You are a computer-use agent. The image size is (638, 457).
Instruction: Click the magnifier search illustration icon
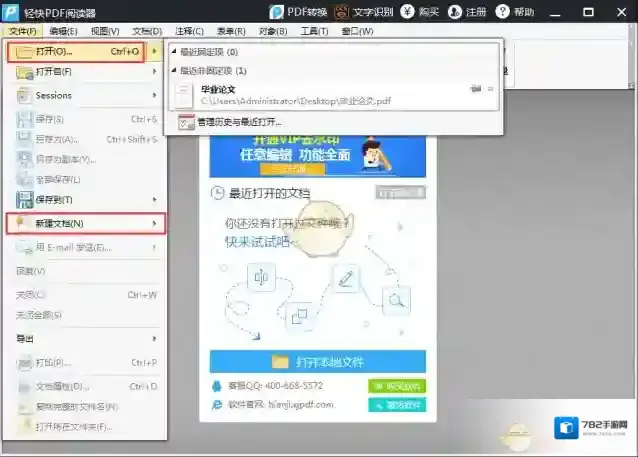pos(396,301)
